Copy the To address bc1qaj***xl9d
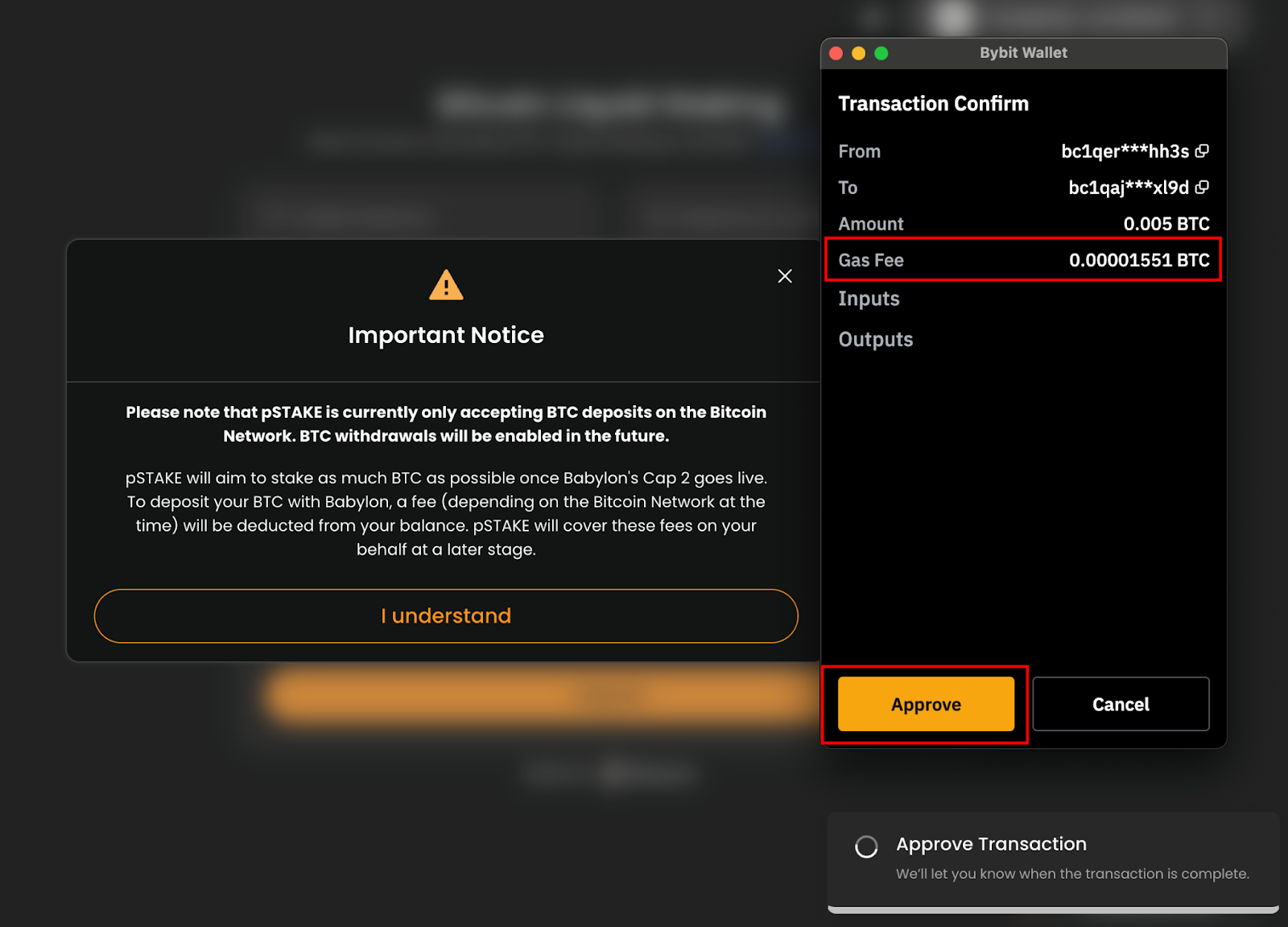The height and width of the screenshot is (927, 1288). point(1202,188)
